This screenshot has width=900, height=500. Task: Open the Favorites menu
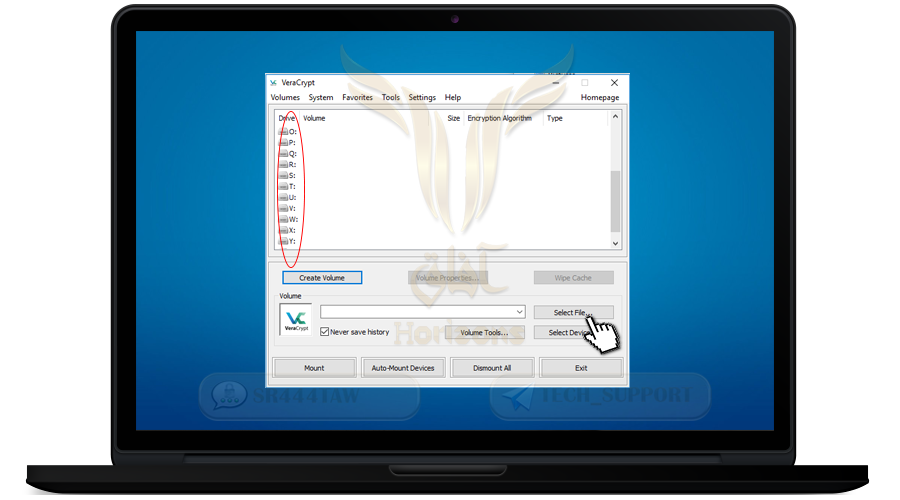click(357, 98)
